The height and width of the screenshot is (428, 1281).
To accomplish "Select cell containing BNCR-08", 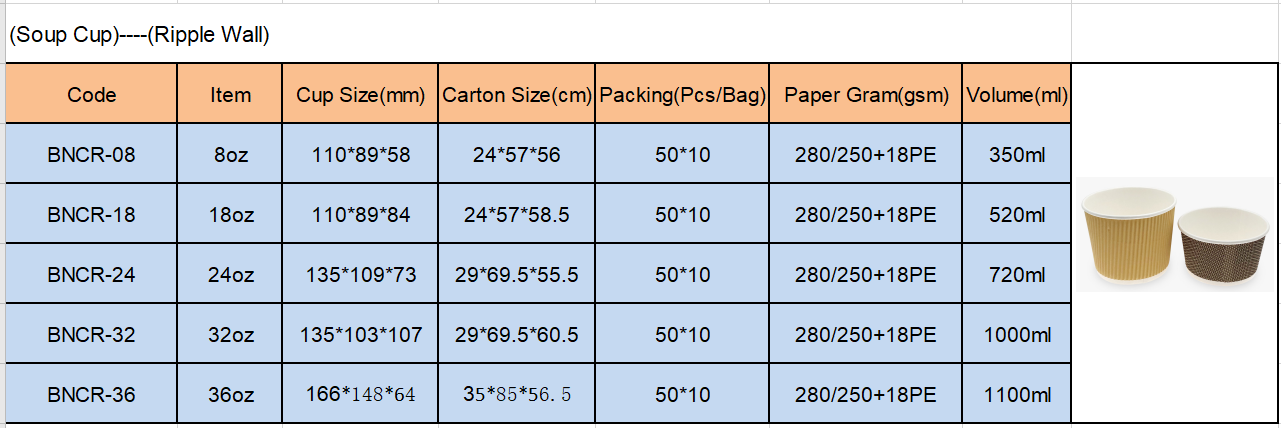I will [x=92, y=154].
